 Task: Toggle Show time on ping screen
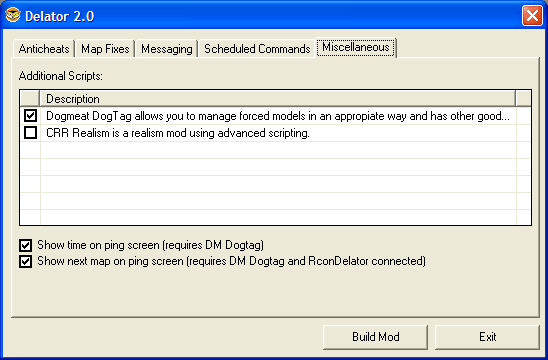[x=26, y=245]
